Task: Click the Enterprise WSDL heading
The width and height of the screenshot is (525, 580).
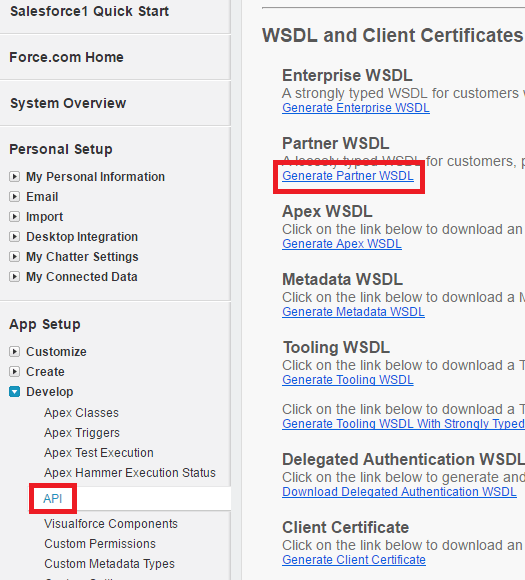Action: [347, 75]
